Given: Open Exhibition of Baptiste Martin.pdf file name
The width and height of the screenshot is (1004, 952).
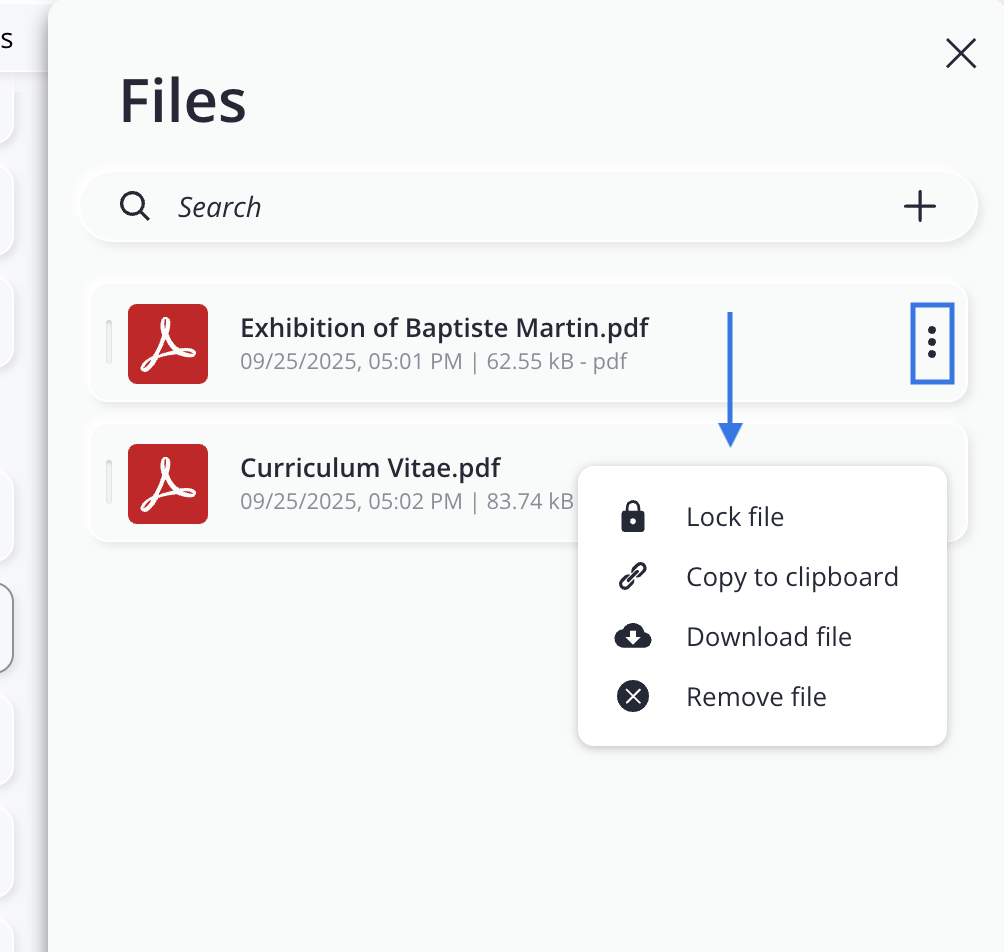Looking at the screenshot, I should click(x=444, y=328).
